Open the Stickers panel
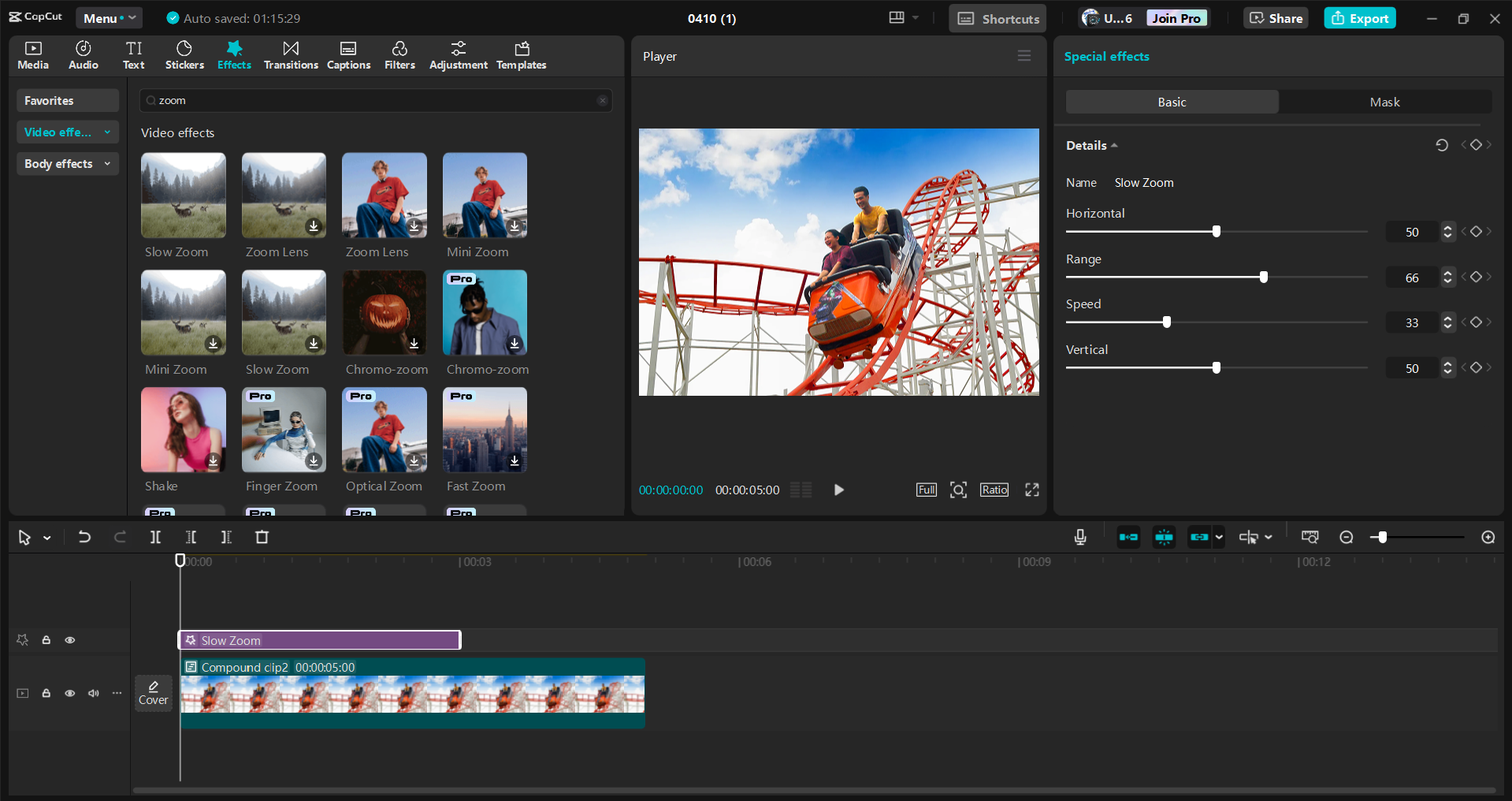 [184, 54]
